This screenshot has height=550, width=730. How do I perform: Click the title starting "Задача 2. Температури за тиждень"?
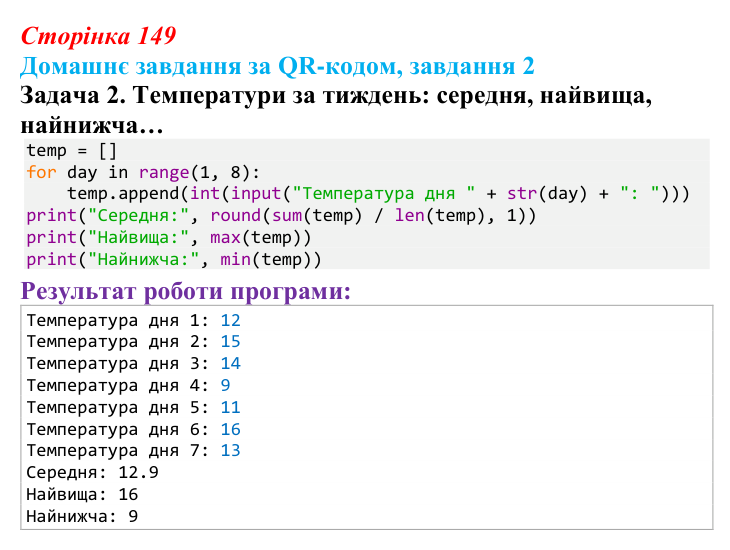click(x=336, y=110)
